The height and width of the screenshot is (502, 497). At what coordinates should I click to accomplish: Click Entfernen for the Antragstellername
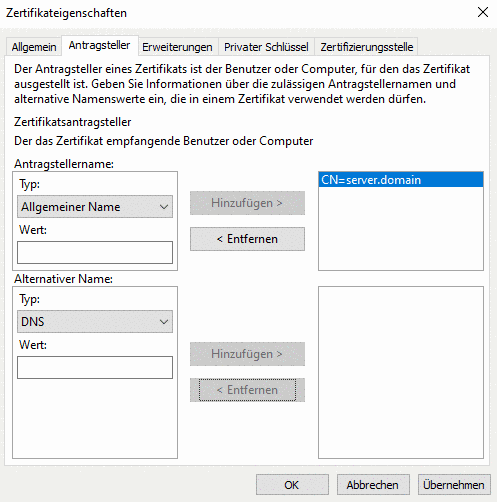(247, 239)
